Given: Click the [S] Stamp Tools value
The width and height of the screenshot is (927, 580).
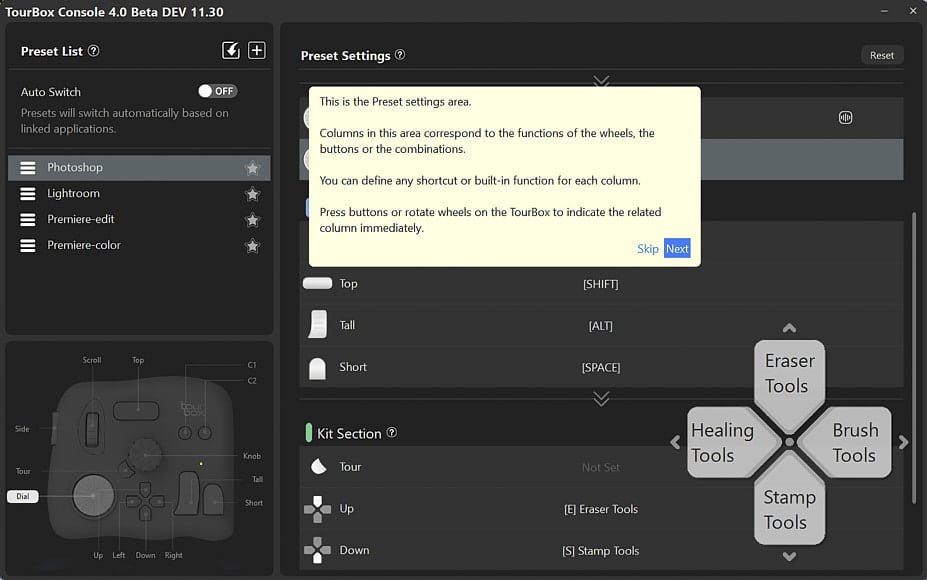Looking at the screenshot, I should coord(601,551).
